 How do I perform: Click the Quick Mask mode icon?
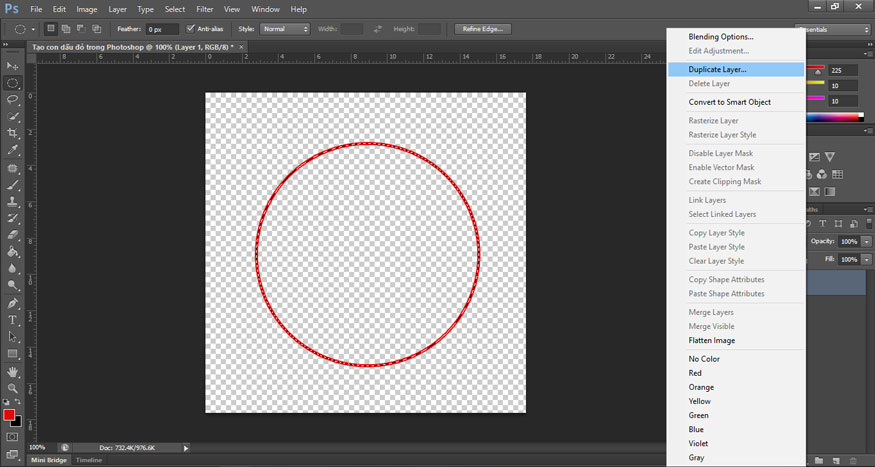[x=12, y=437]
